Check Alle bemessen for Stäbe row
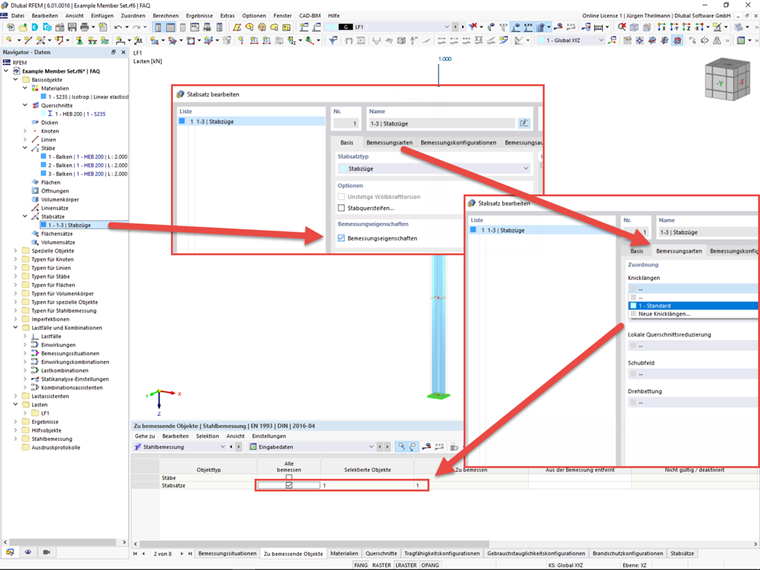Image resolution: width=760 pixels, height=570 pixels. point(289,477)
